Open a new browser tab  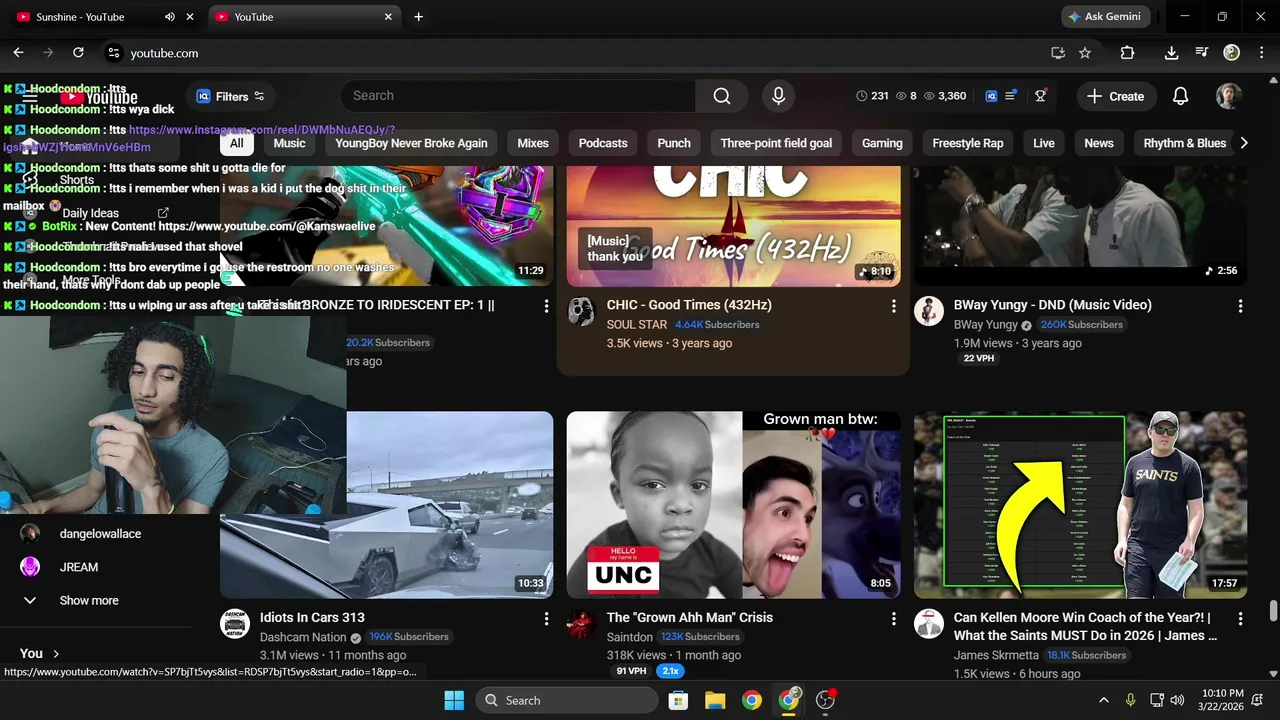418,17
